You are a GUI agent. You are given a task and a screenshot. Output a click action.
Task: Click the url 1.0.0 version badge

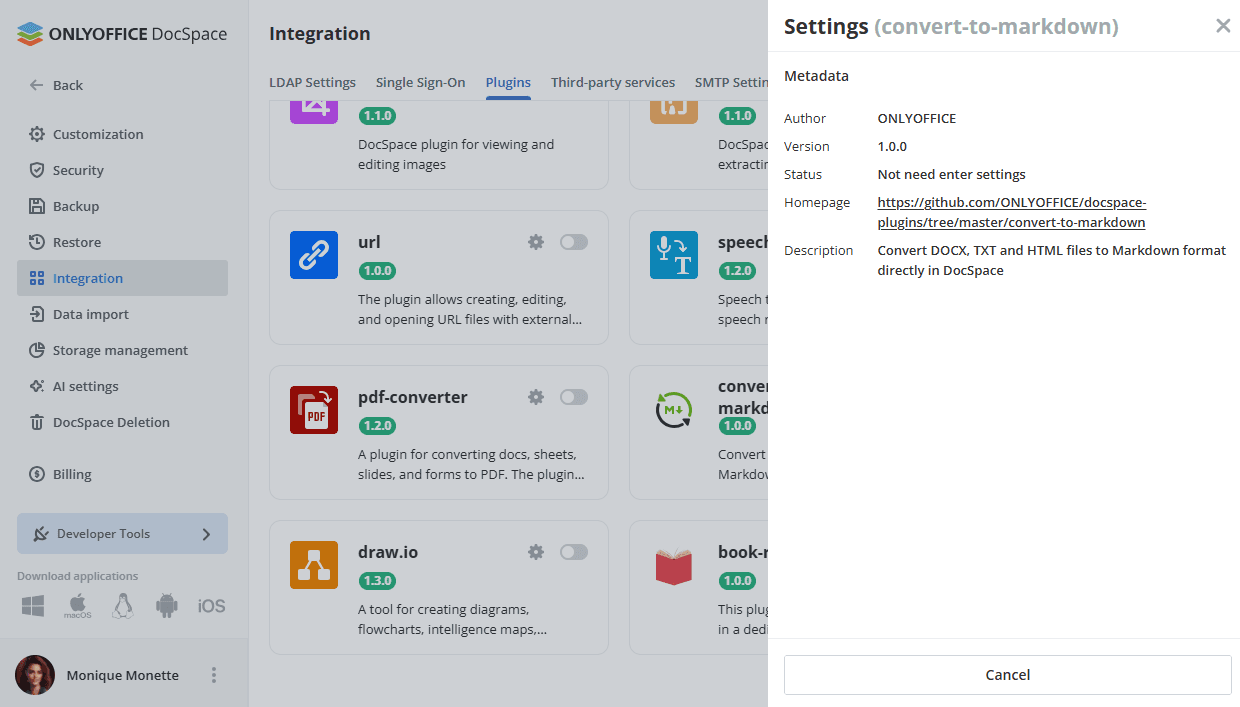click(377, 270)
